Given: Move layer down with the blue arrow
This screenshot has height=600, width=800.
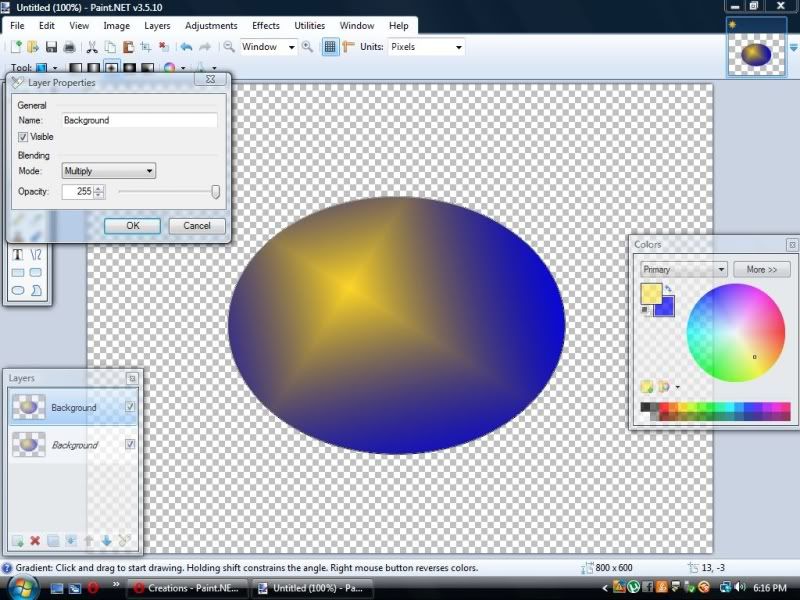Looking at the screenshot, I should pyautogui.click(x=106, y=541).
